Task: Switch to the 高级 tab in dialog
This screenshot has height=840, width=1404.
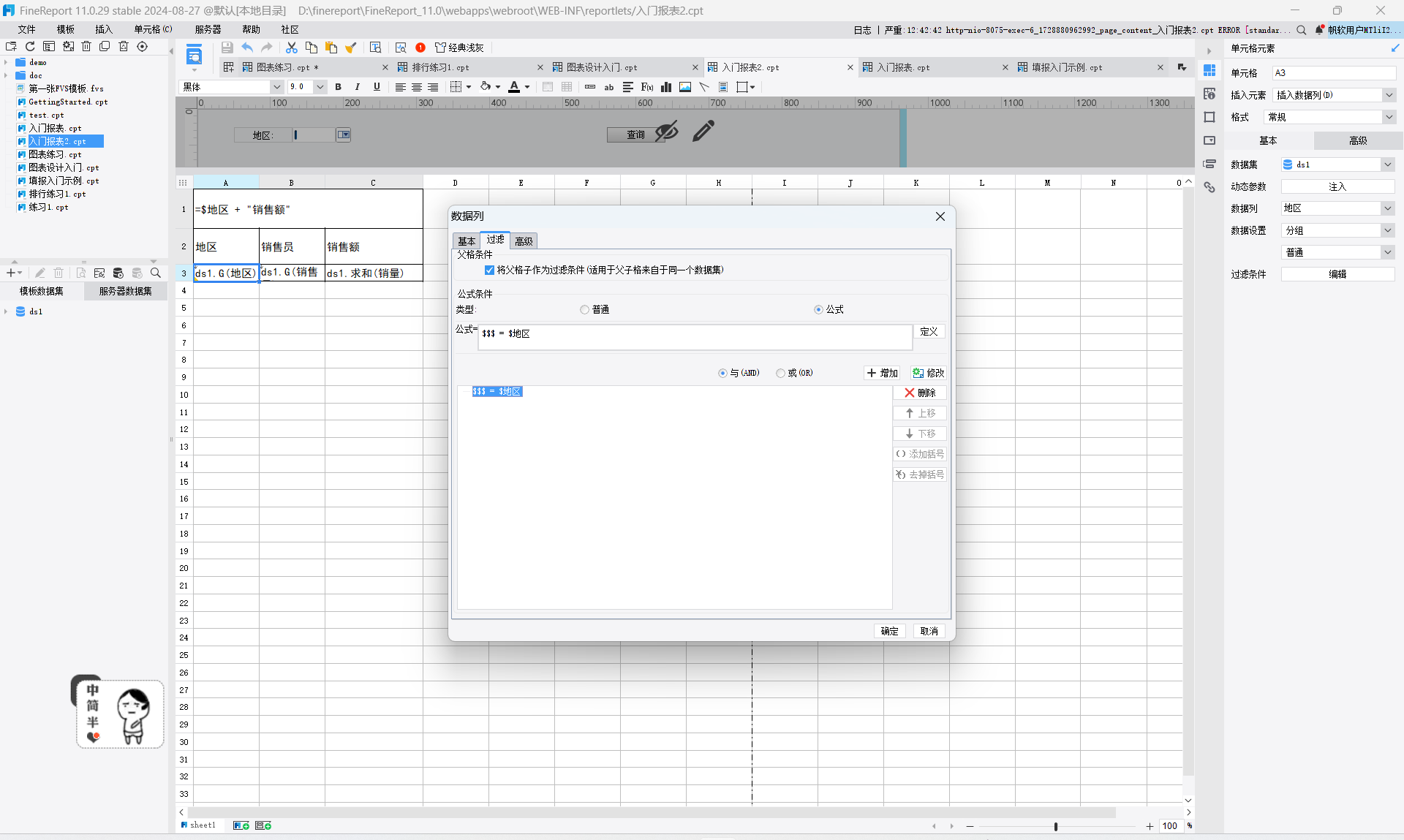Action: 524,241
